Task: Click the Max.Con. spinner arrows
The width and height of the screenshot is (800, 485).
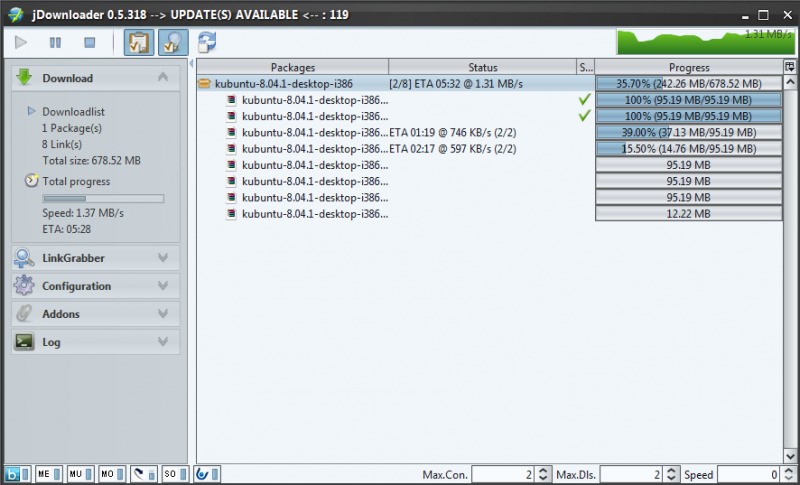Action: tap(543, 474)
